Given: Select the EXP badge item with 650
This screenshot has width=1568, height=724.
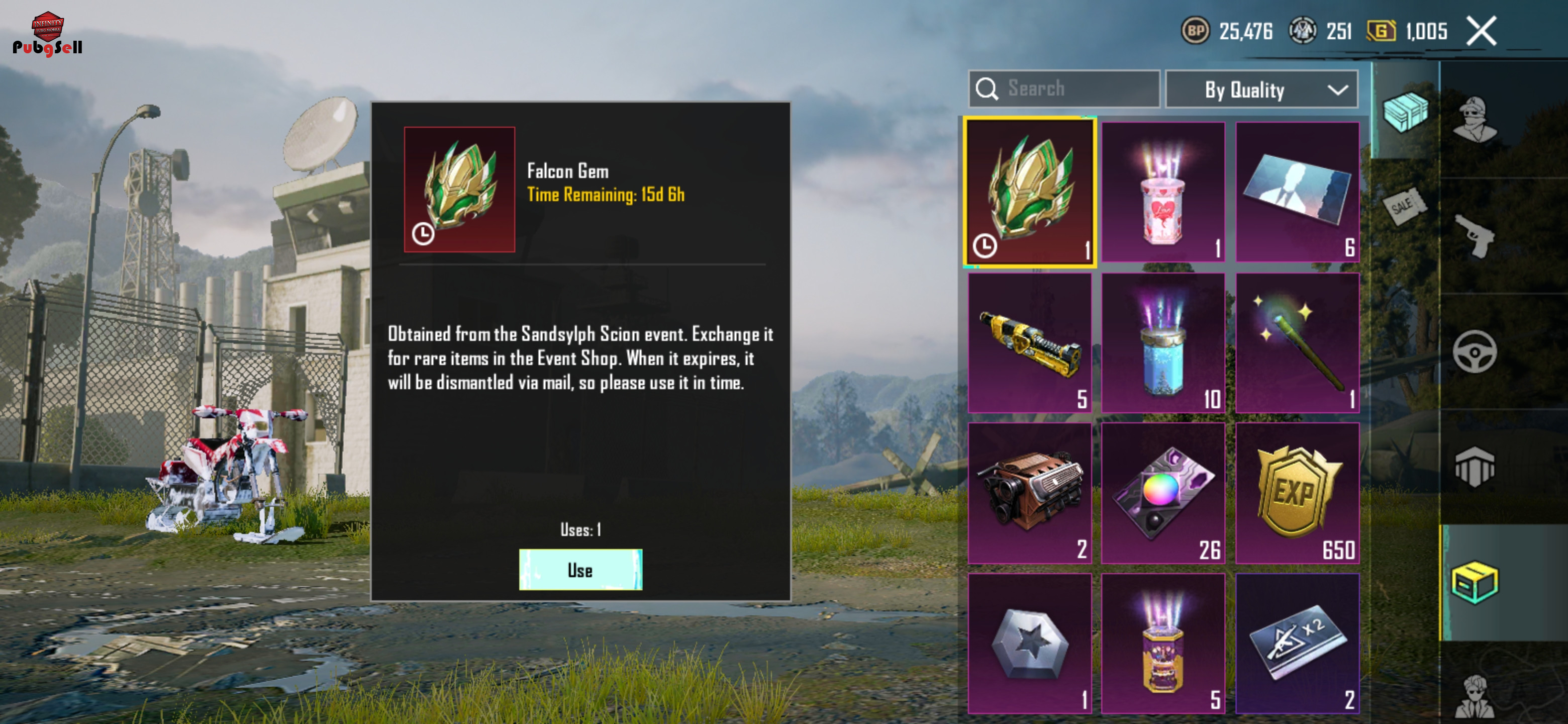Looking at the screenshot, I should (x=1298, y=493).
